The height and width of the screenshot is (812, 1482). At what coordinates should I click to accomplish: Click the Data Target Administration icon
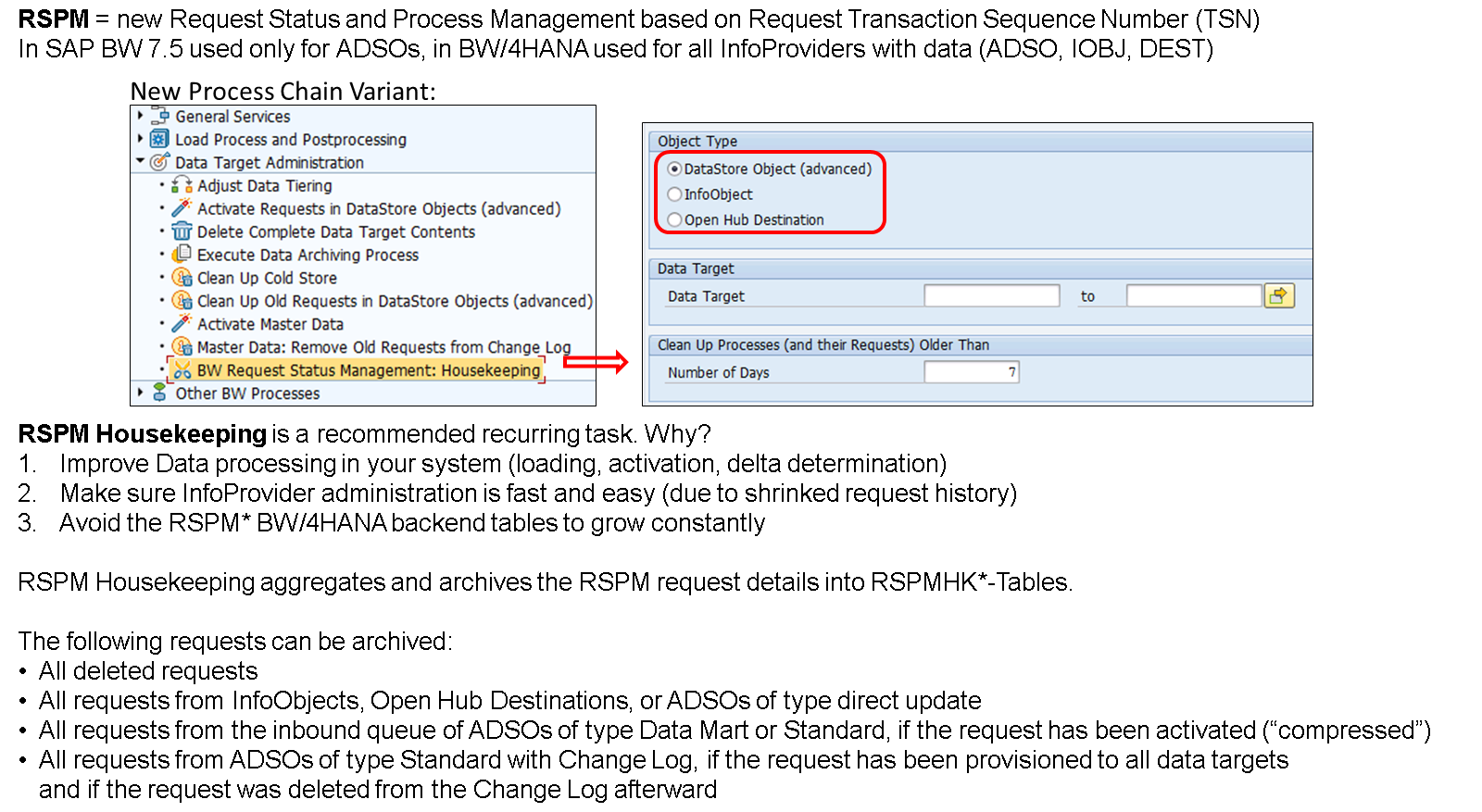tap(159, 162)
